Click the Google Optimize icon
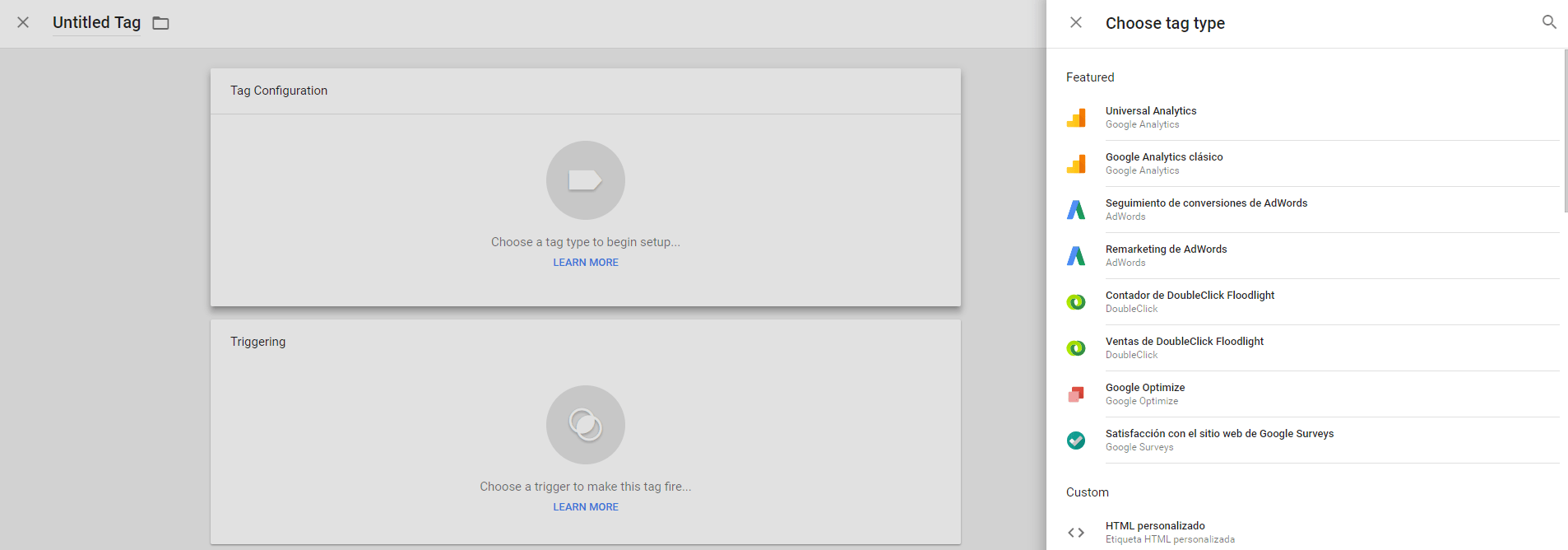 [x=1076, y=394]
